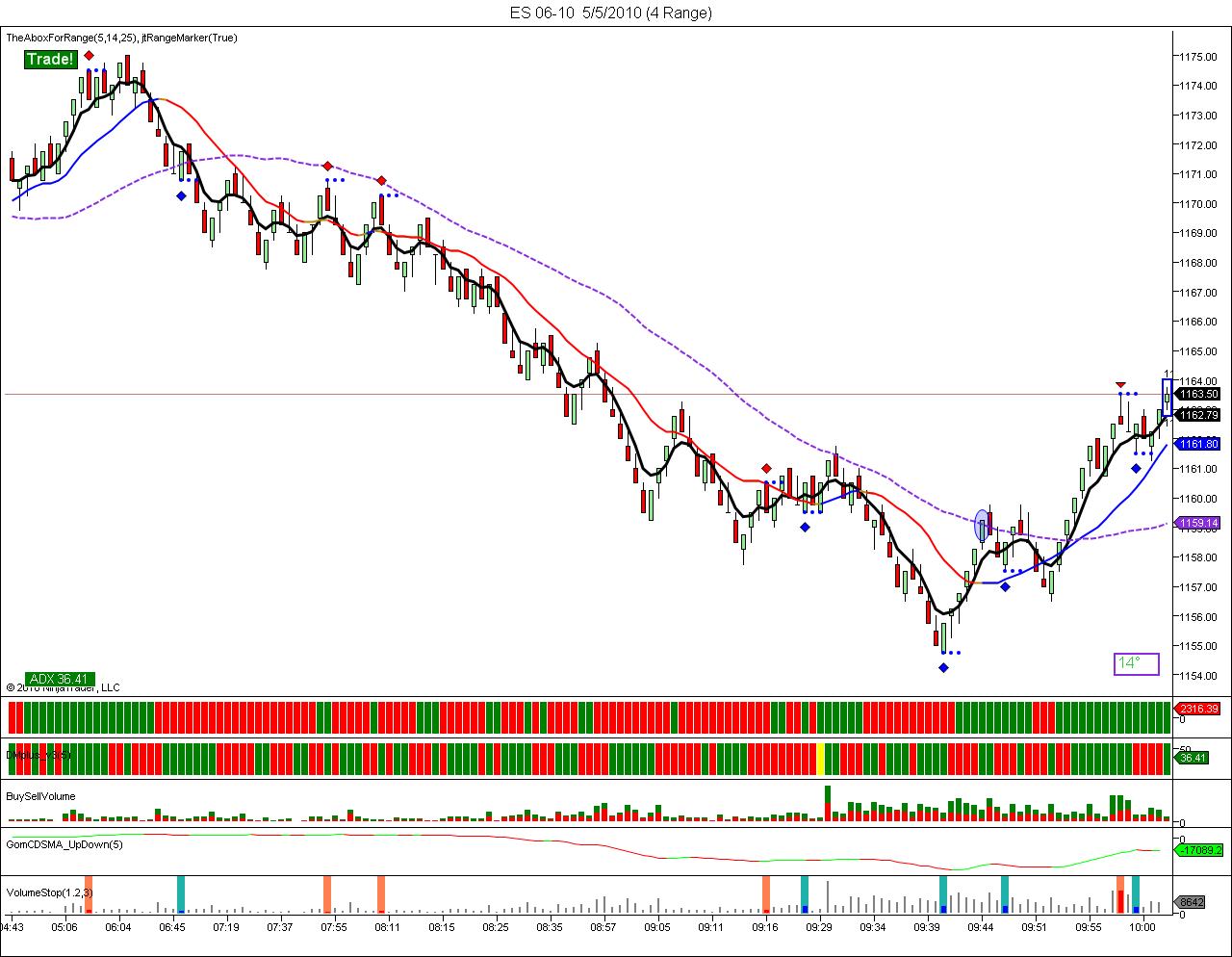Click the red diamond marker above the 08:11 candle
1232x957 pixels.
click(x=381, y=181)
